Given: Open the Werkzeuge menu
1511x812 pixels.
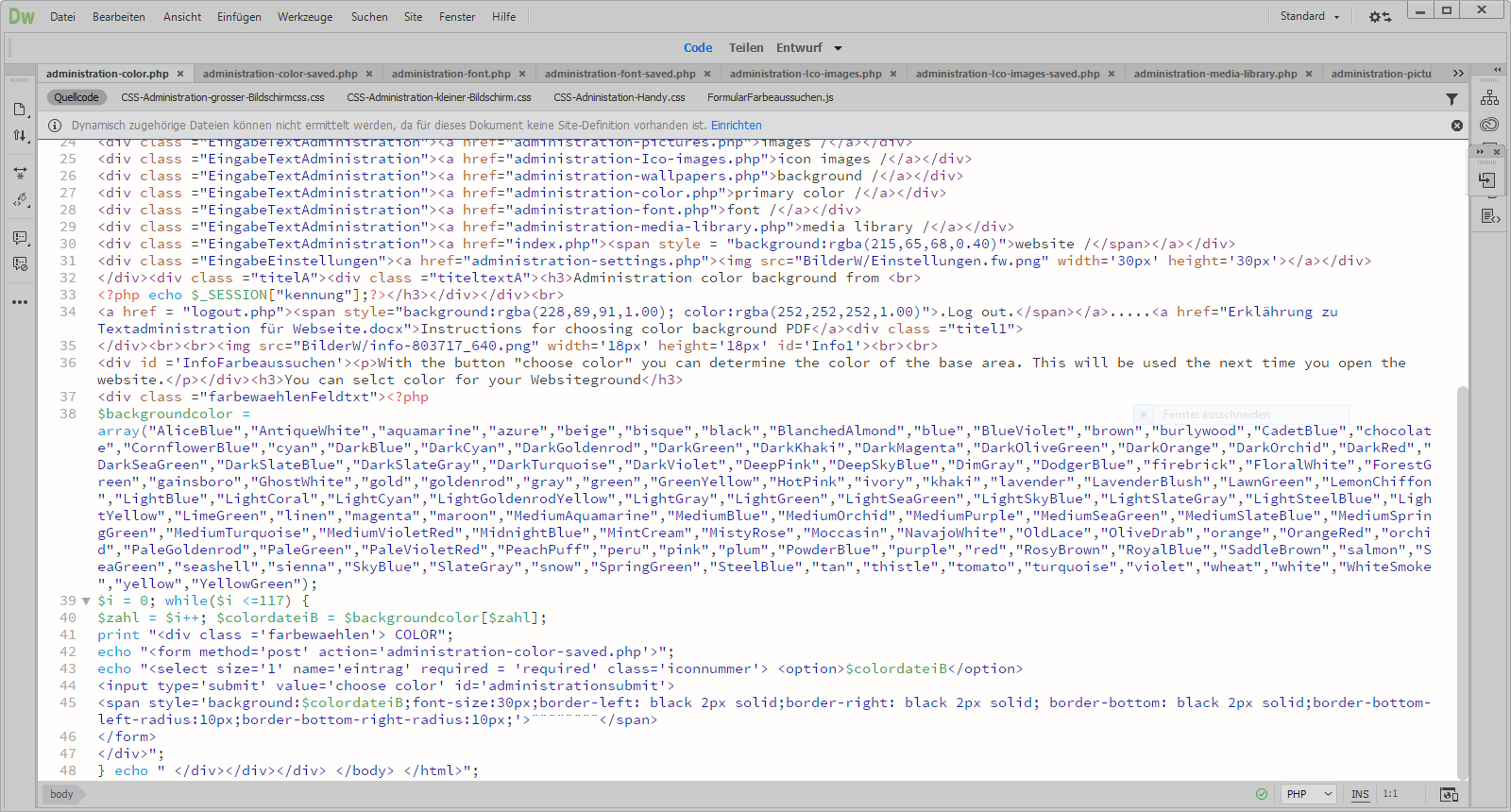Looking at the screenshot, I should click(x=305, y=17).
